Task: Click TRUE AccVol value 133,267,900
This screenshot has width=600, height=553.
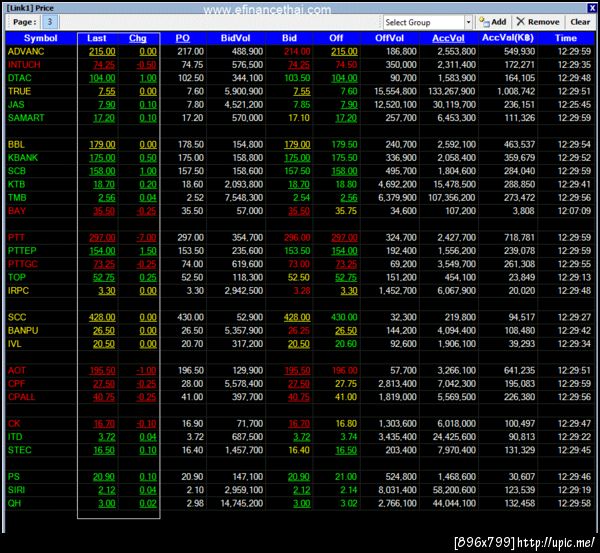Action: point(452,91)
